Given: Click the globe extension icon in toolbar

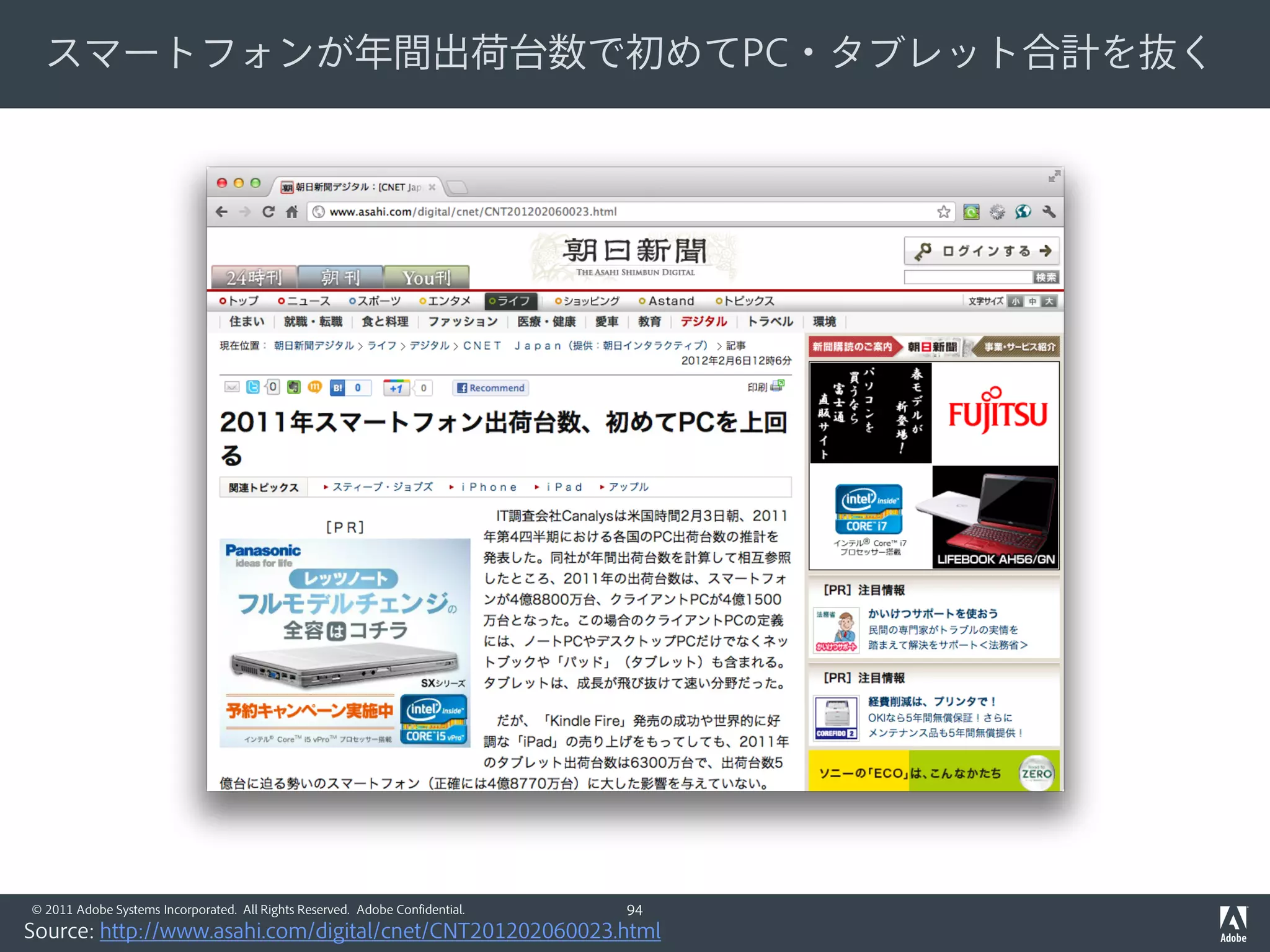Looking at the screenshot, I should pyautogui.click(x=1023, y=212).
